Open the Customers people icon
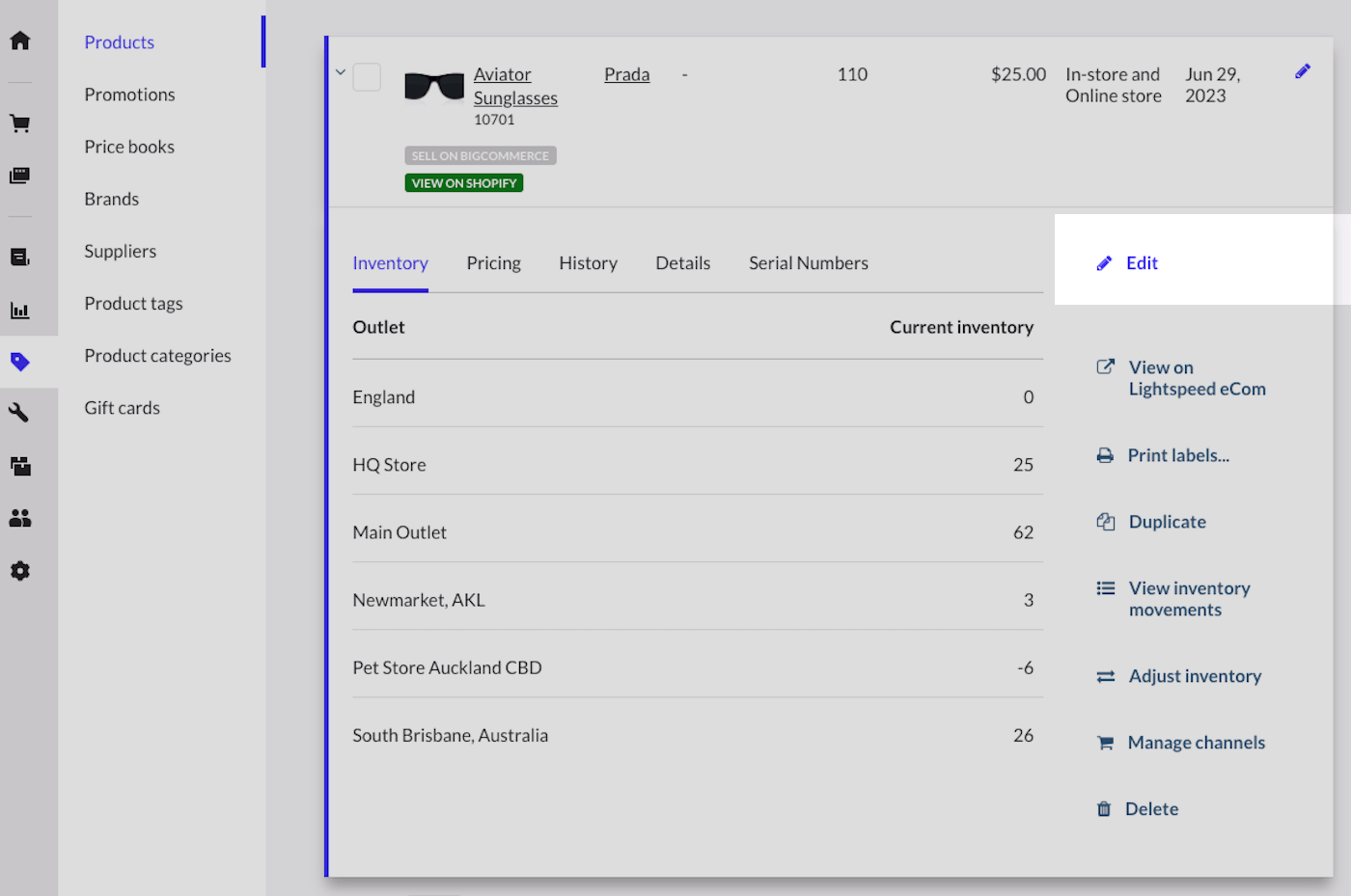 [20, 518]
